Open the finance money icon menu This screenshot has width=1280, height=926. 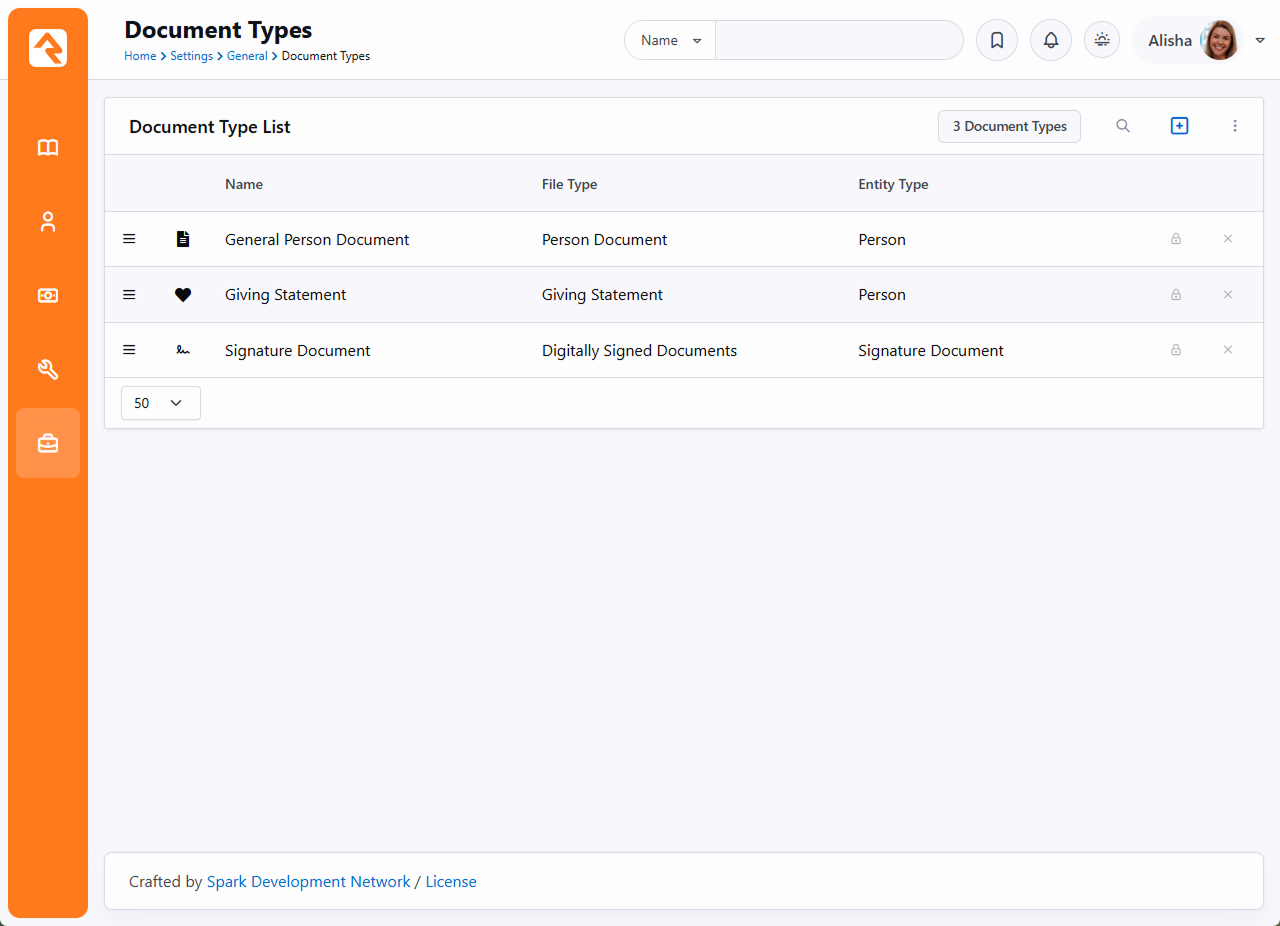pos(48,296)
